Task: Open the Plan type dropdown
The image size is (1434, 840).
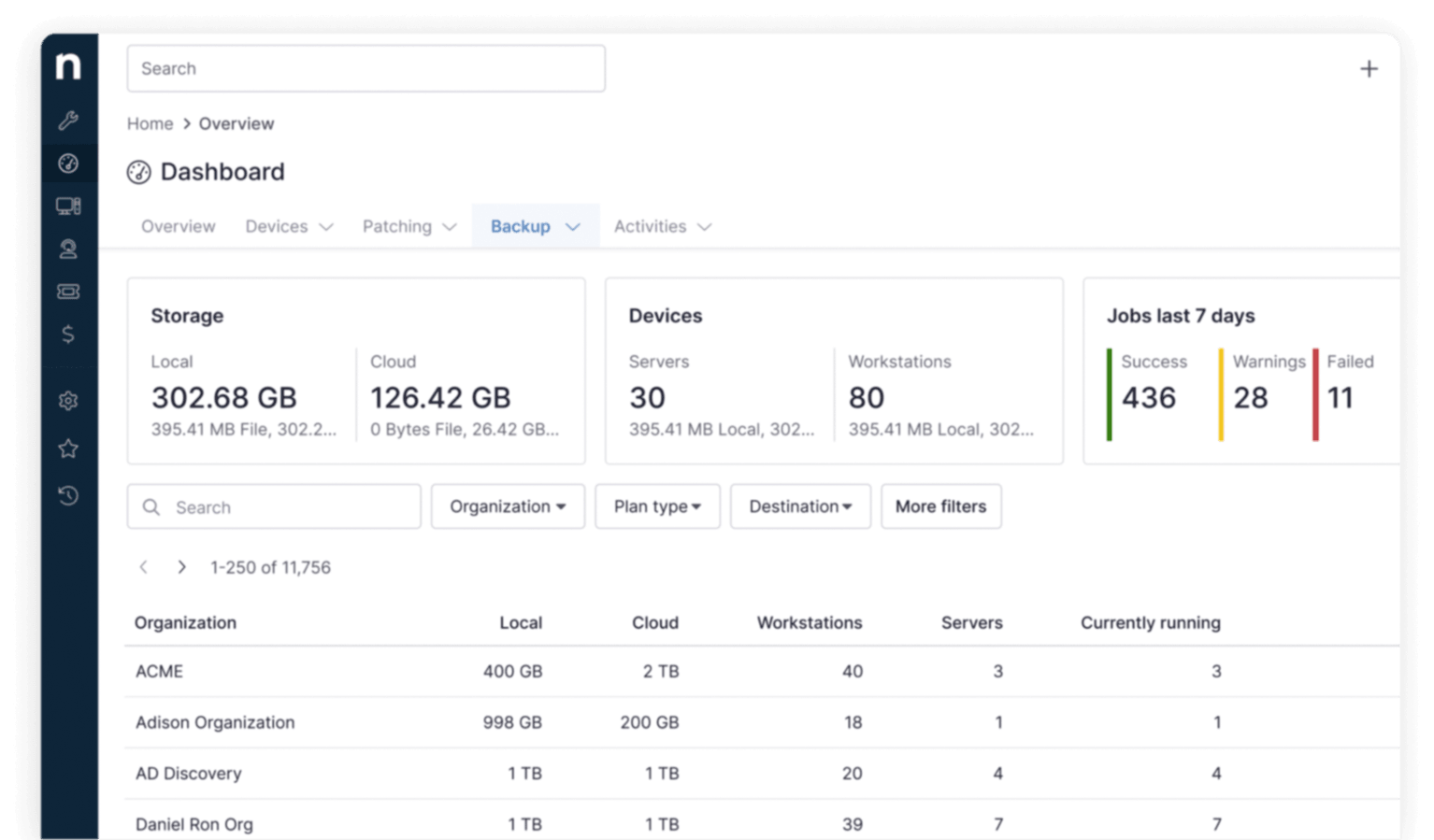Action: pos(657,506)
